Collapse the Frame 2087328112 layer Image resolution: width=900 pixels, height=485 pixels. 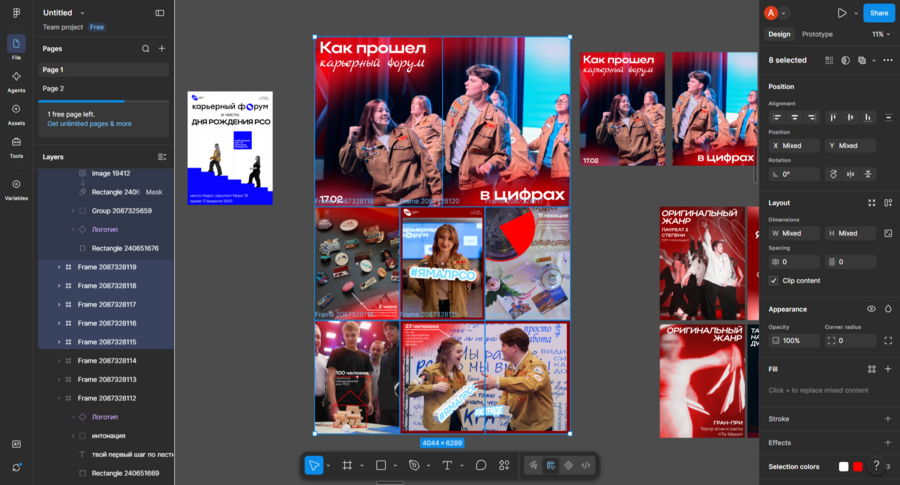tap(59, 398)
